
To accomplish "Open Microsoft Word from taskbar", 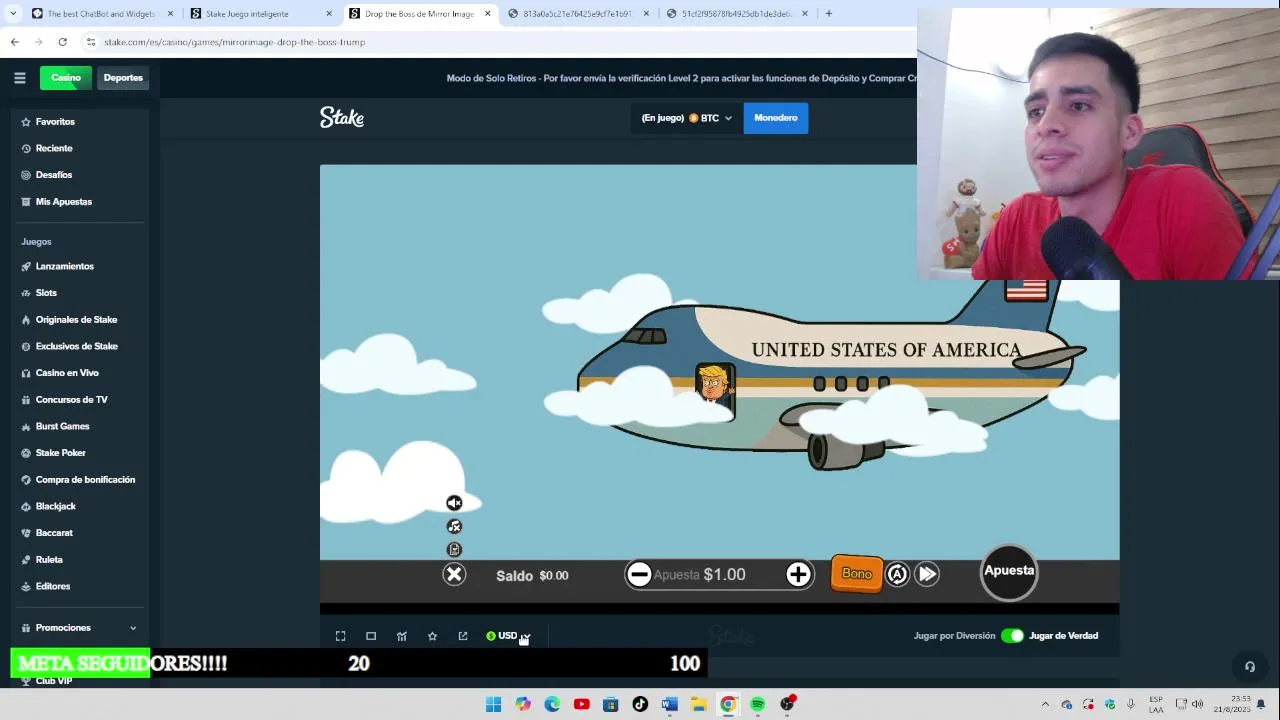I will (x=669, y=704).
